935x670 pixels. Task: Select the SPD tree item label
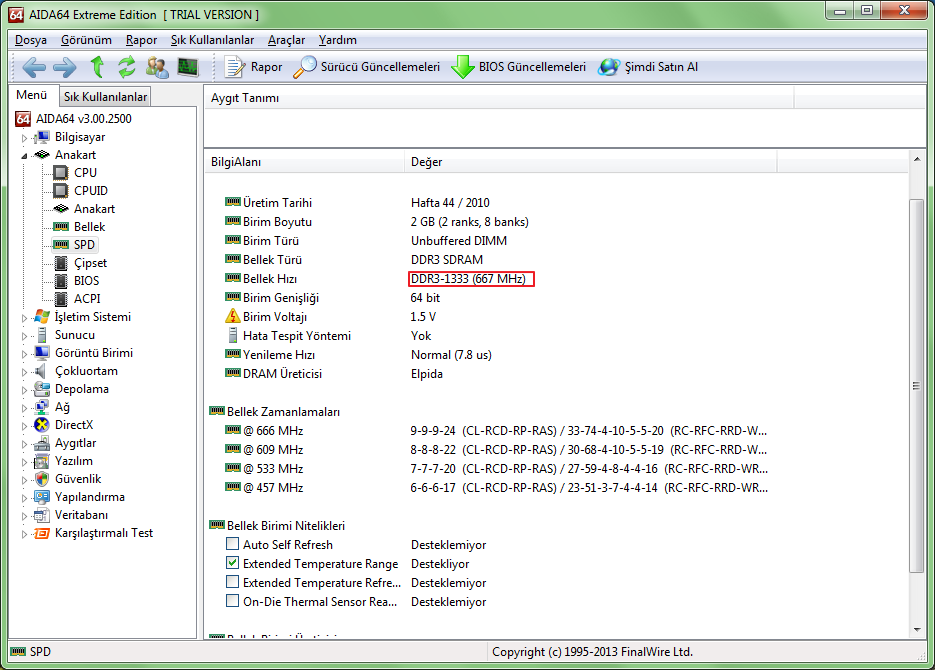click(x=84, y=245)
